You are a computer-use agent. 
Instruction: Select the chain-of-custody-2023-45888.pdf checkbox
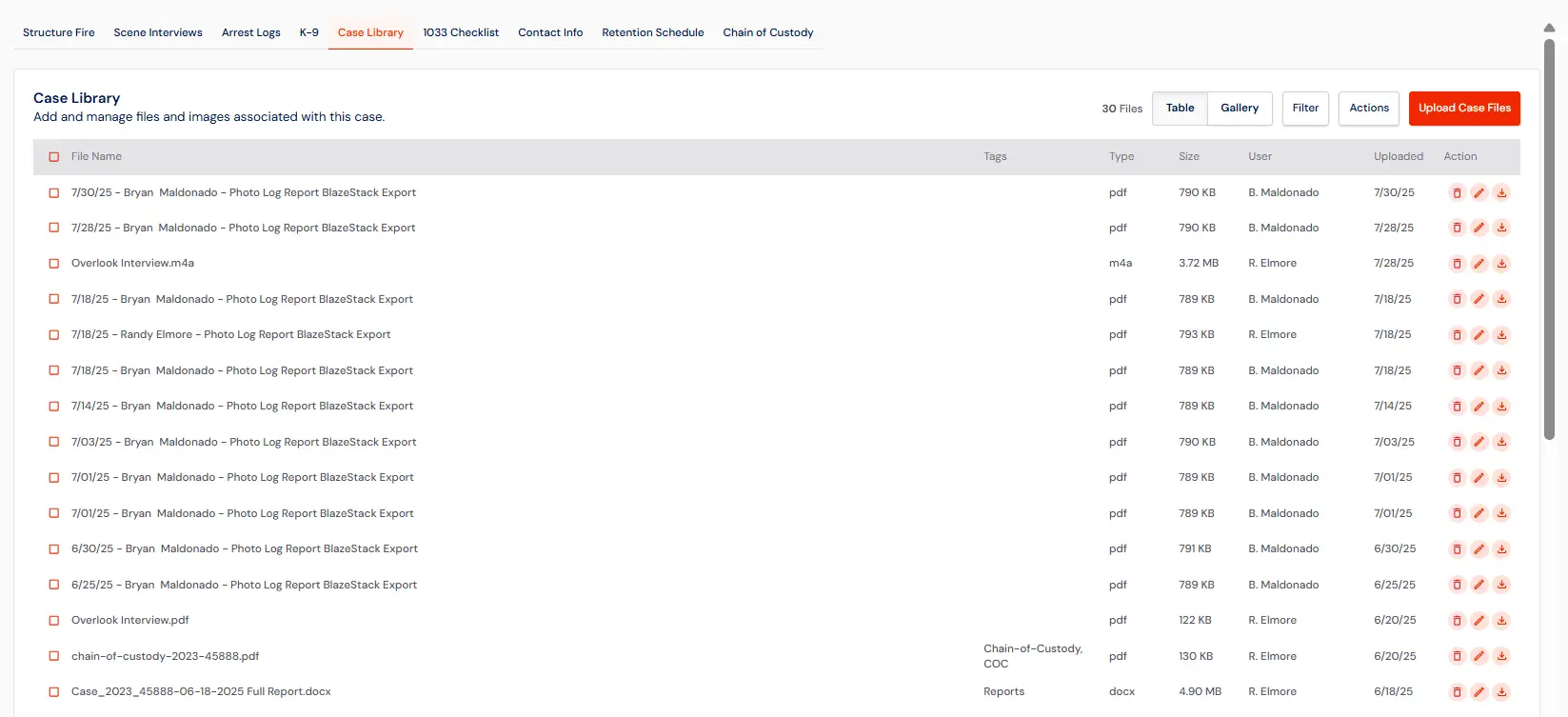(x=54, y=656)
